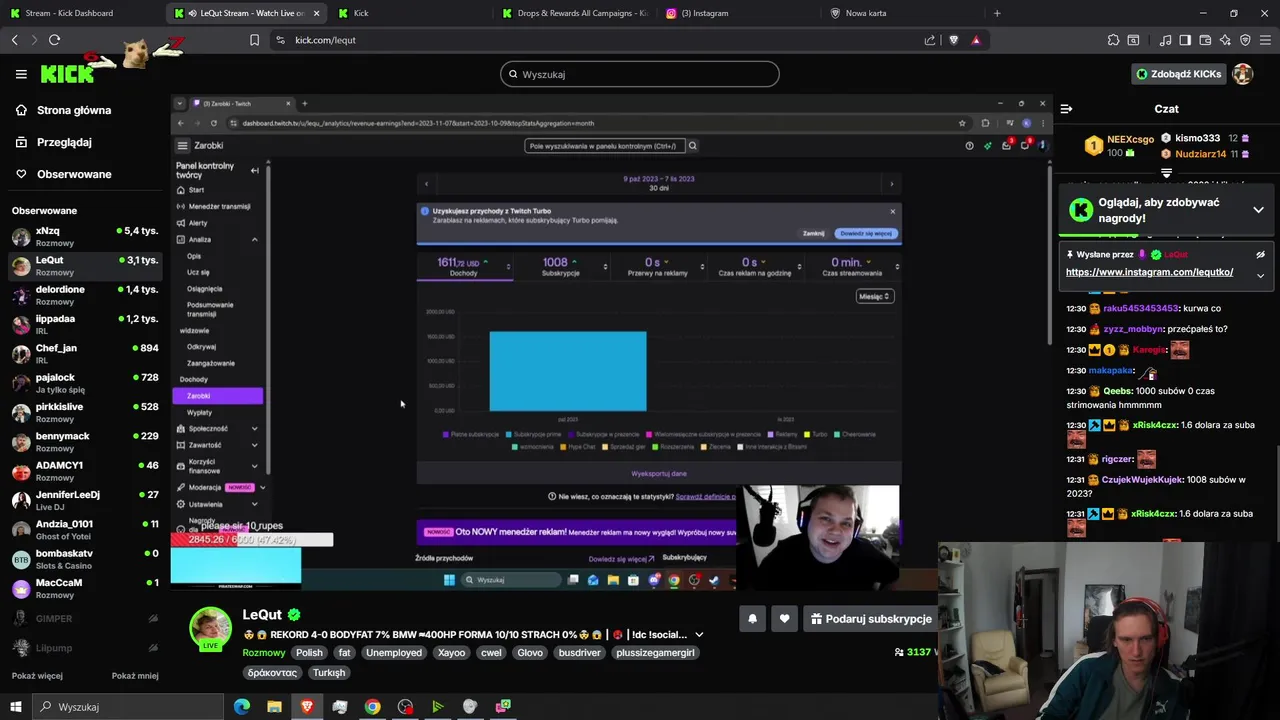1280x720 pixels.
Task: Open Google Chrome from taskbar
Action: (x=372, y=707)
